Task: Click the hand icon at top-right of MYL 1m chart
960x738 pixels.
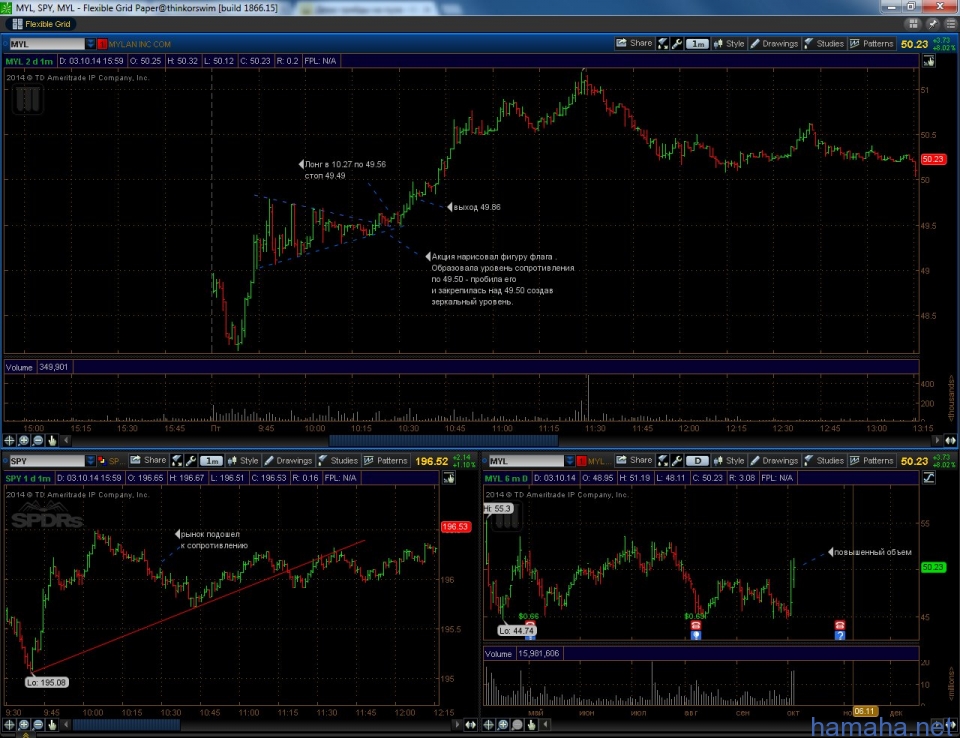Action: point(929,61)
